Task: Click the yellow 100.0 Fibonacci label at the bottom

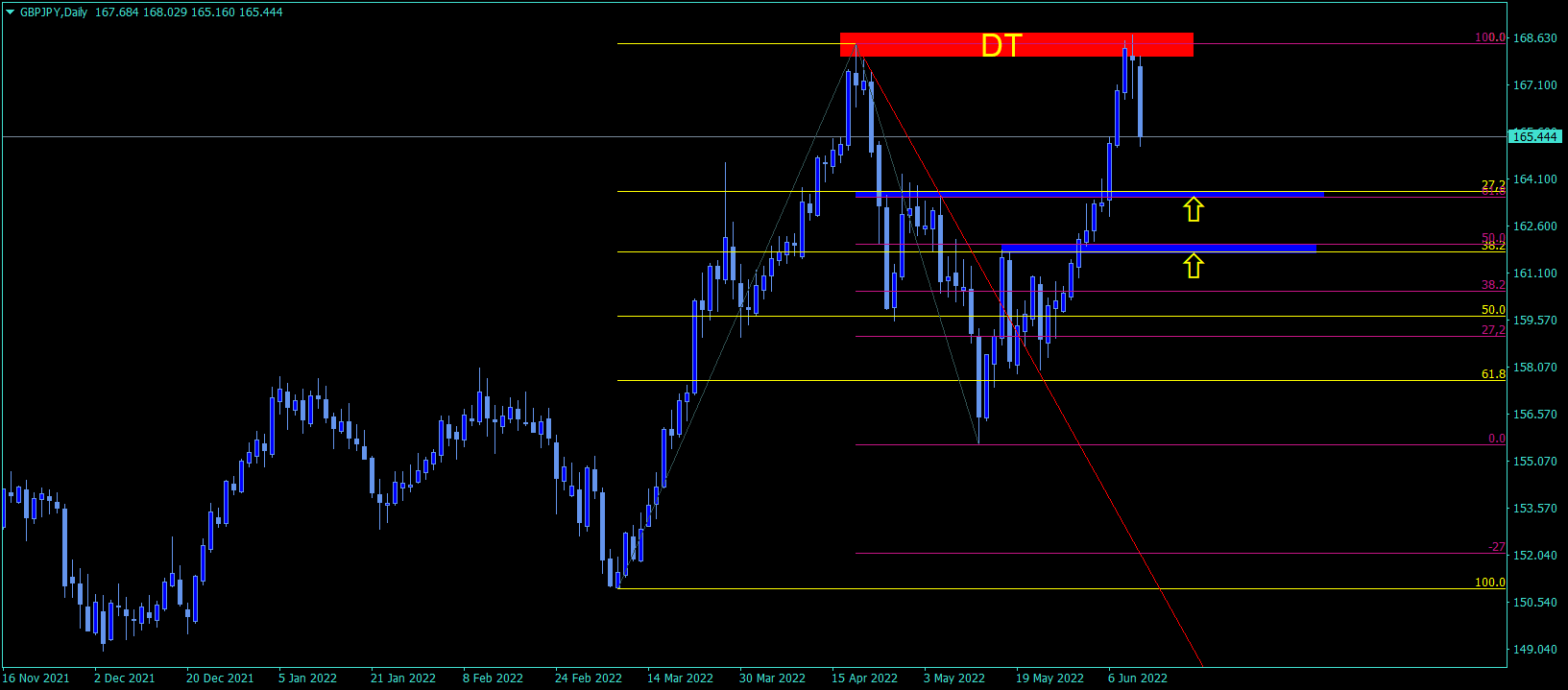Action: pyautogui.click(x=1490, y=583)
